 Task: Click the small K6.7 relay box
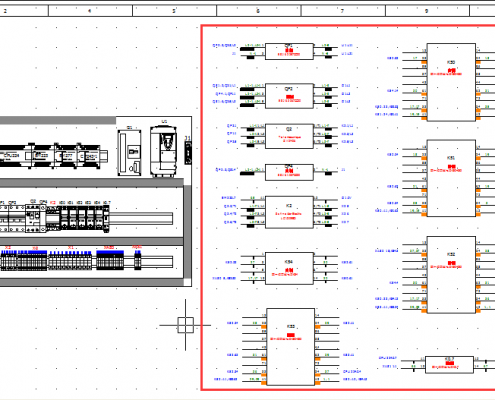(449, 365)
